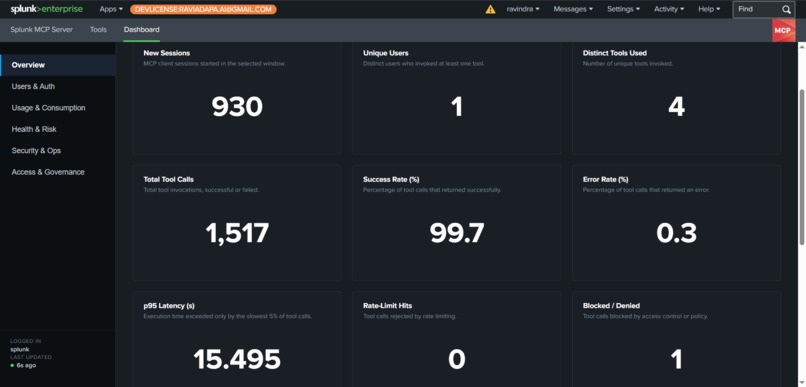806x387 pixels.
Task: Open the Apps dropdown menu
Action: 111,9
